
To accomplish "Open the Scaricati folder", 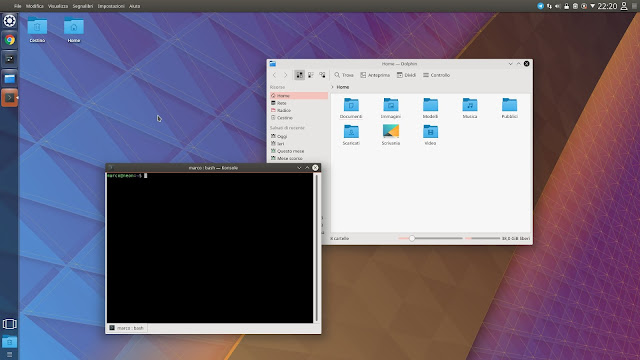I will coord(351,135).
